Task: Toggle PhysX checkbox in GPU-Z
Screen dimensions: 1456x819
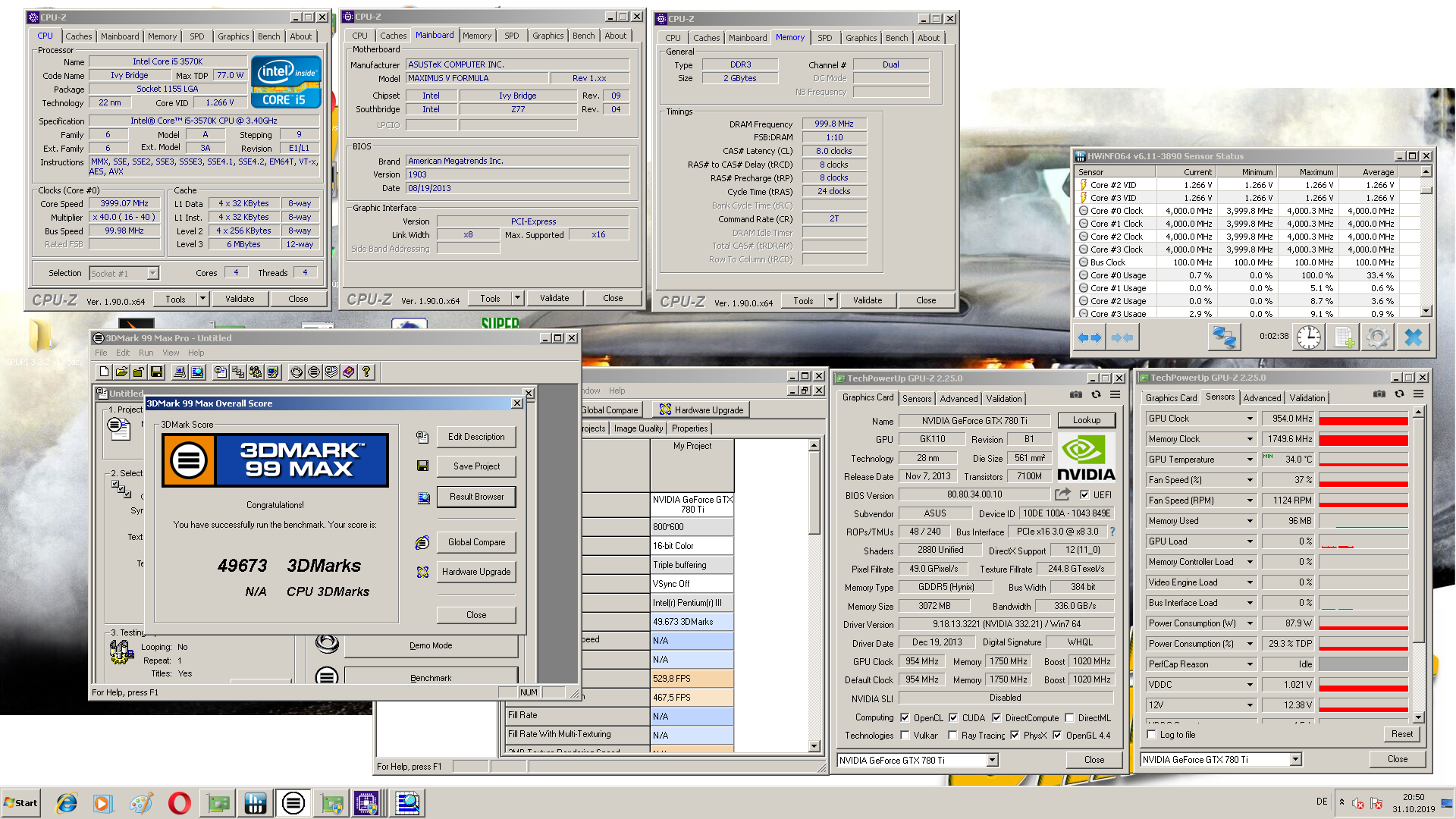Action: tap(1015, 736)
